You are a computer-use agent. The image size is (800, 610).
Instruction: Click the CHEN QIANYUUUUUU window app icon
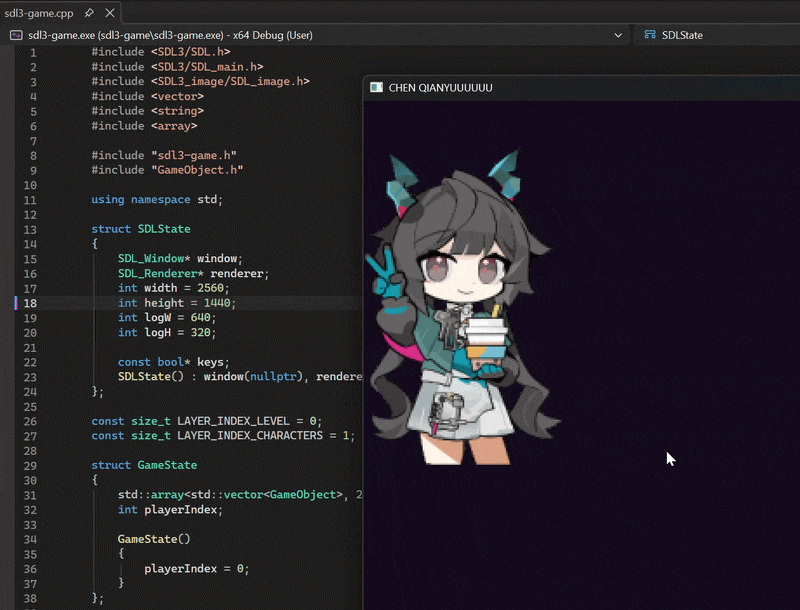click(377, 87)
